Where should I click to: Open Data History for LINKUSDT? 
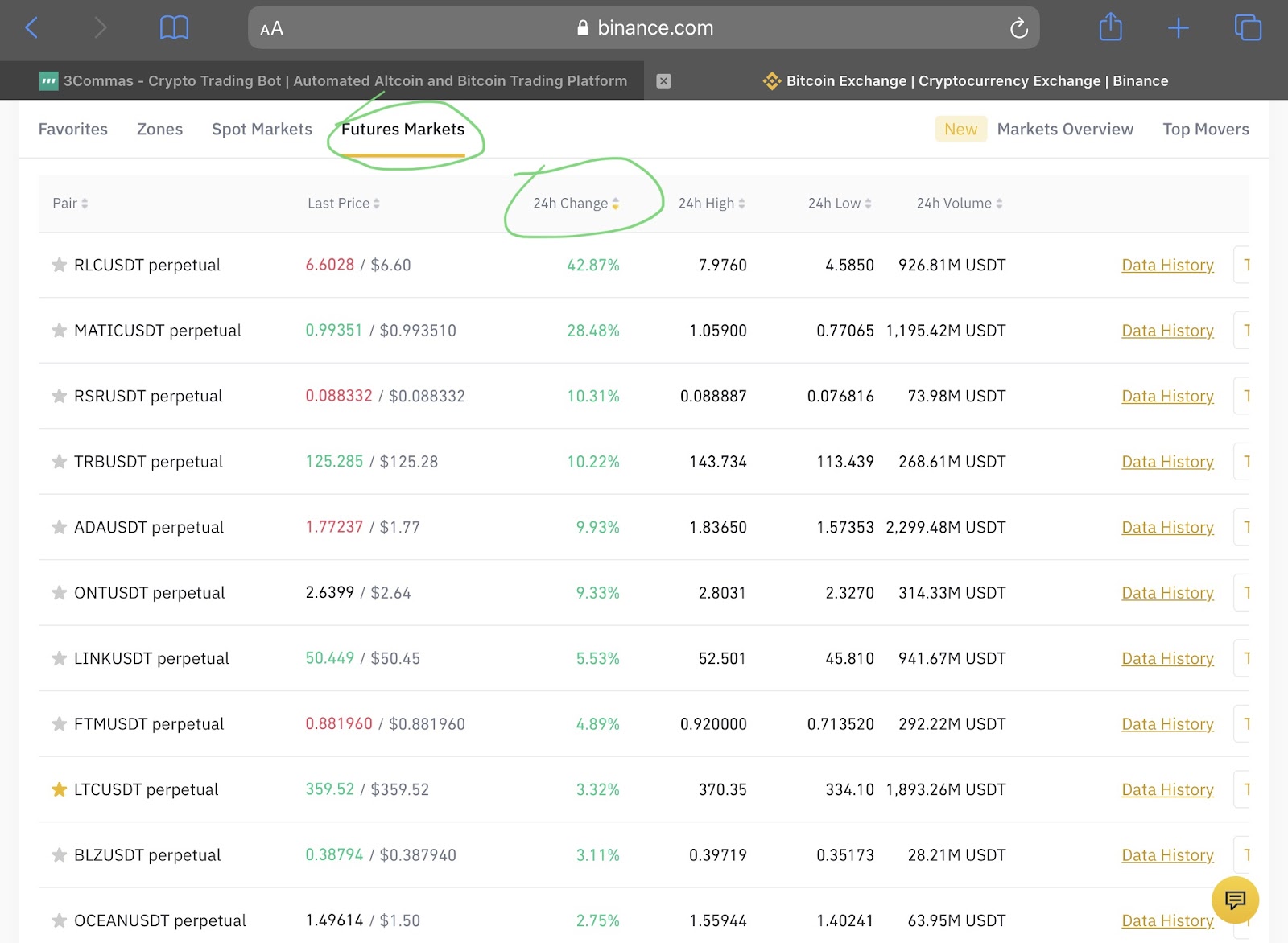1167,658
